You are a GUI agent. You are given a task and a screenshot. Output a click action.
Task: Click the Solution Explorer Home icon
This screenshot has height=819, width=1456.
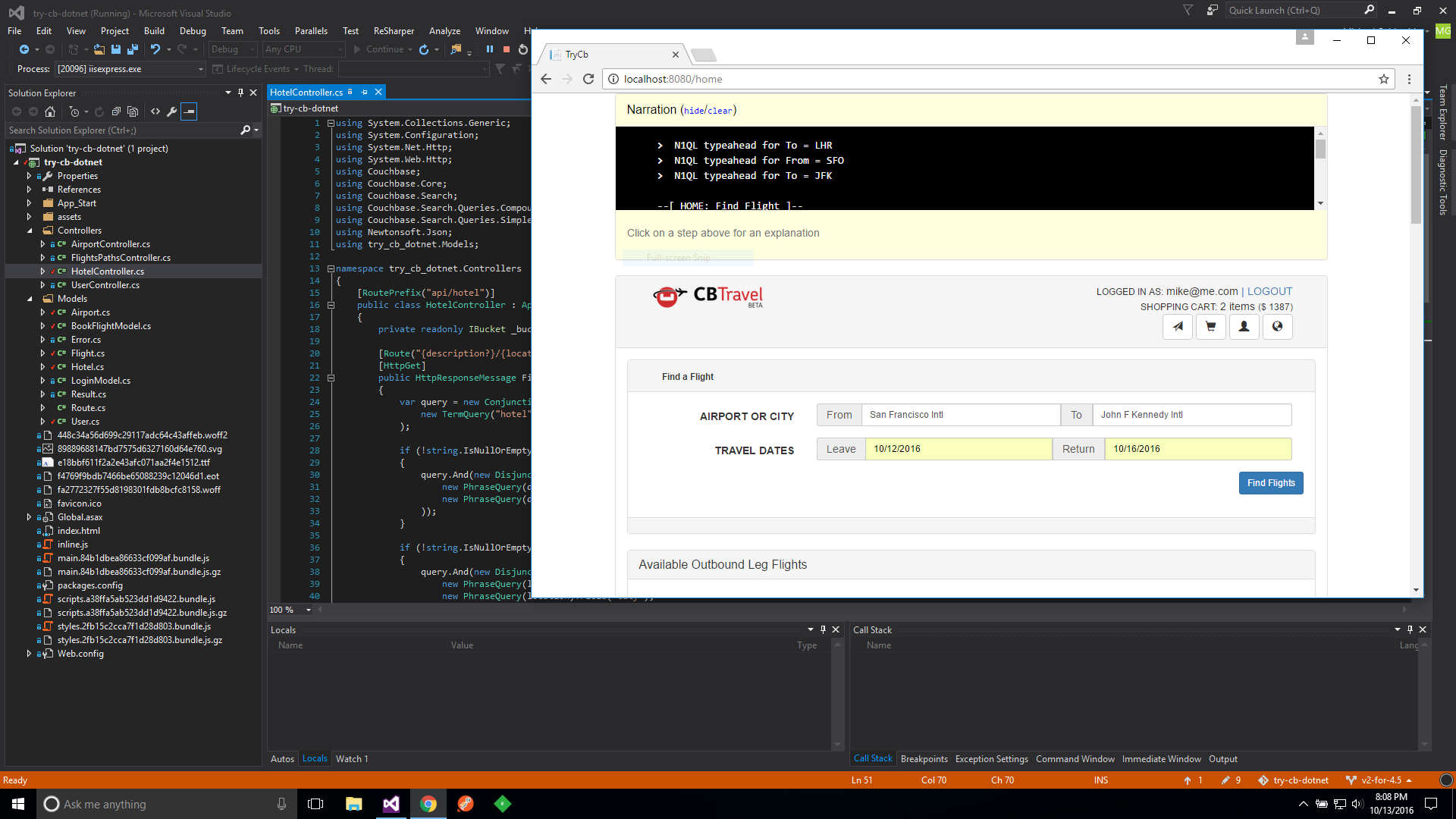click(x=50, y=111)
